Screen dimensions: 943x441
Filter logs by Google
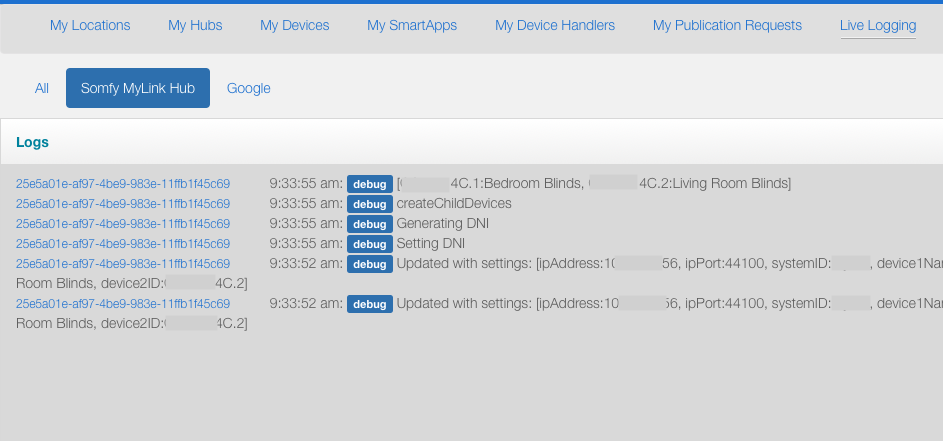249,88
